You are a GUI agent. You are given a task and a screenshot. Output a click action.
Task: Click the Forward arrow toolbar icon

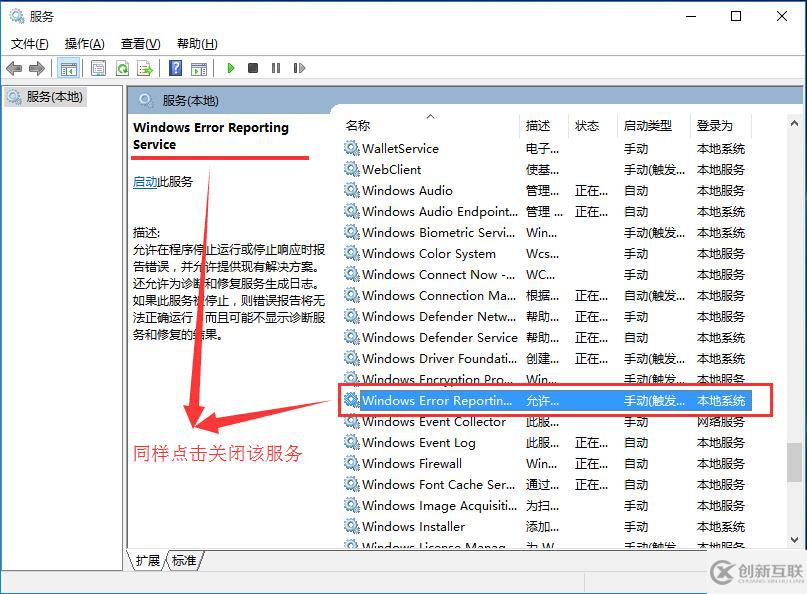(x=37, y=68)
